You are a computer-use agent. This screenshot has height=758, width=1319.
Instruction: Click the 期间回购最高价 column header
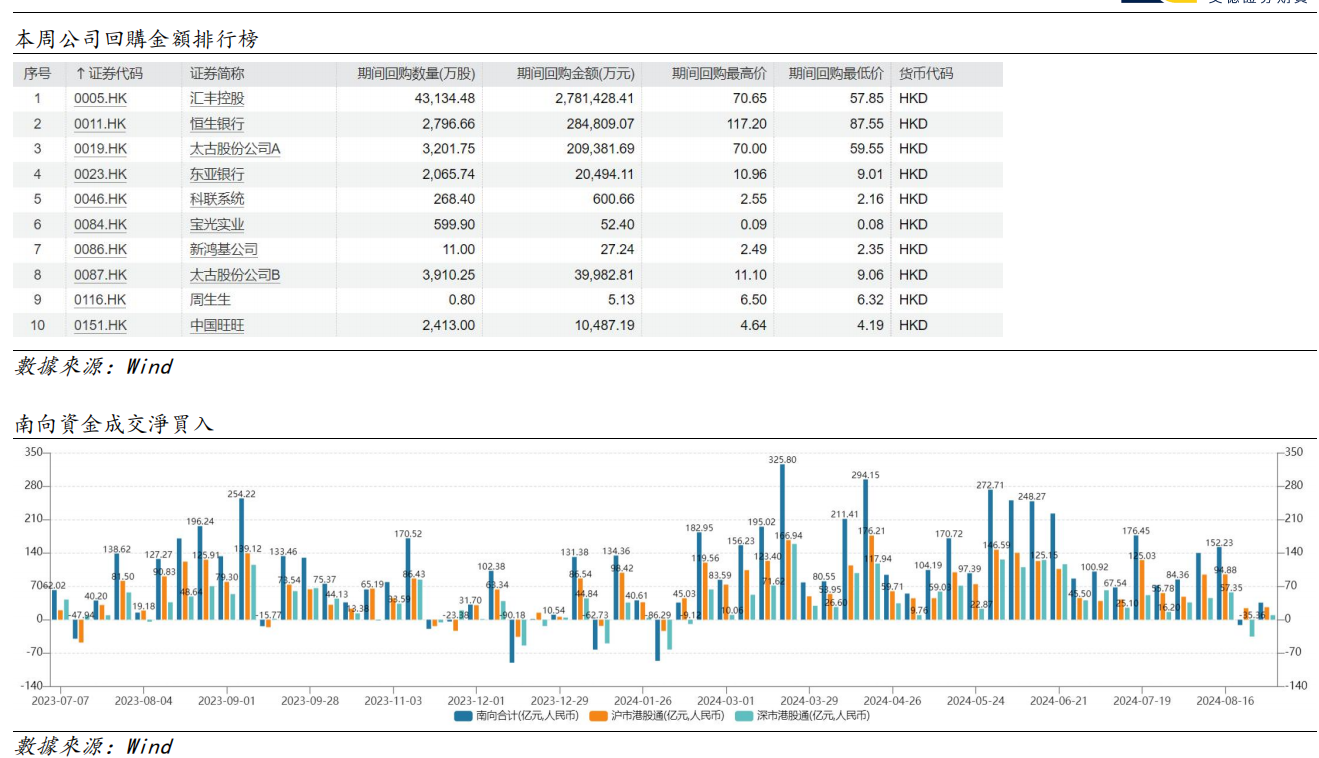[x=719, y=74]
